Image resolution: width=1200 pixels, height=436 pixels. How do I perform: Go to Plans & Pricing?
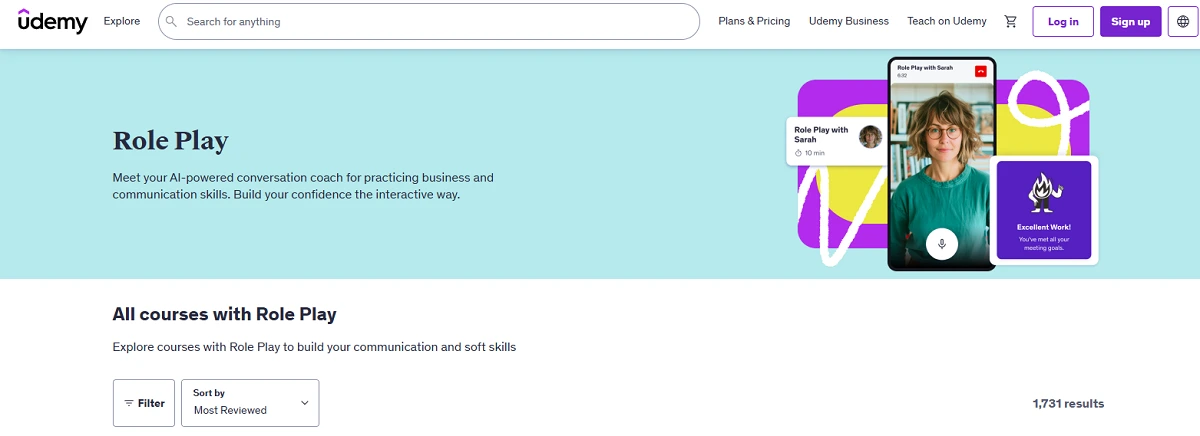tap(754, 21)
